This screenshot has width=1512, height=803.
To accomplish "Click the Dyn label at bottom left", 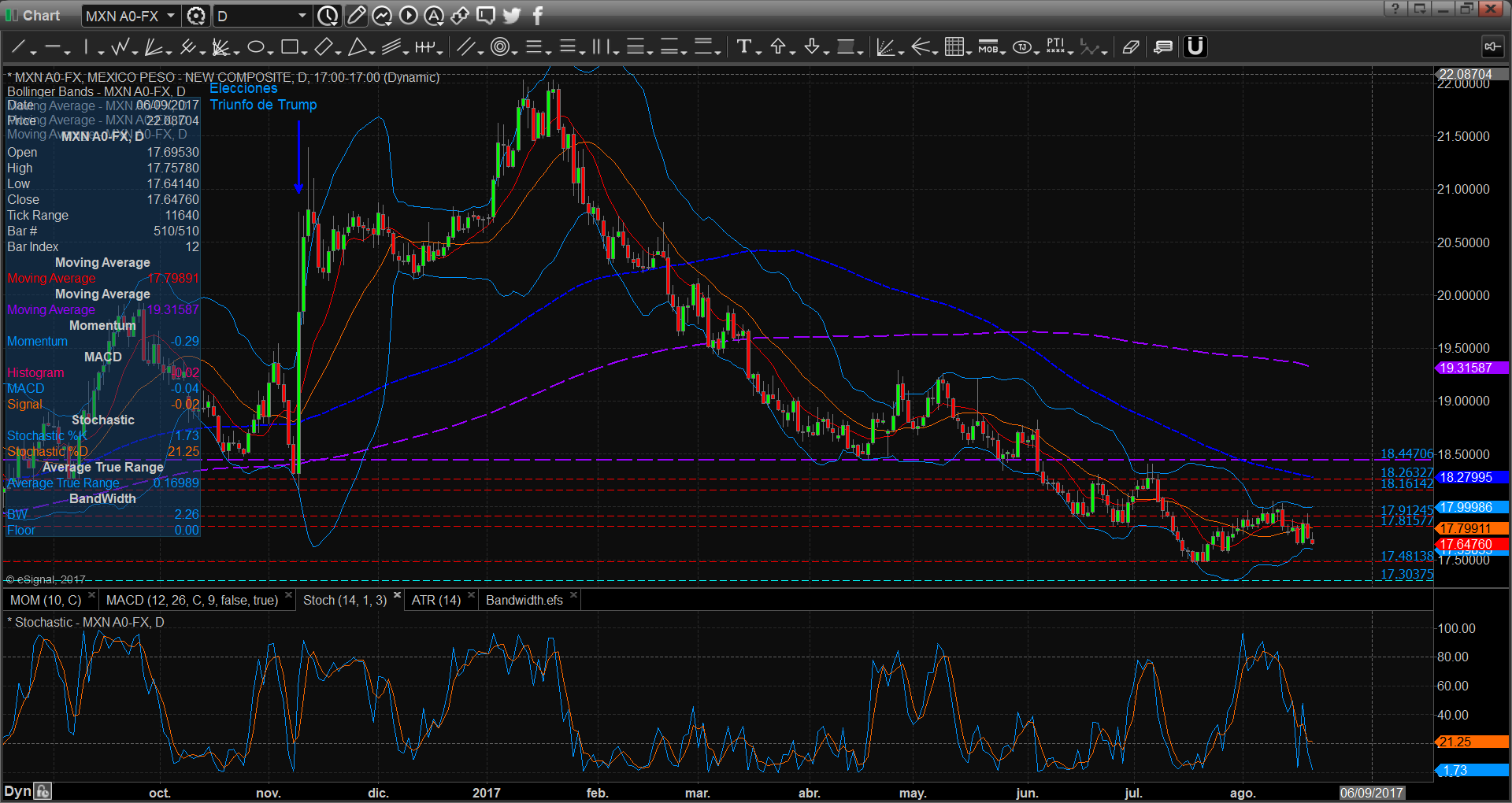I will click(x=17, y=791).
